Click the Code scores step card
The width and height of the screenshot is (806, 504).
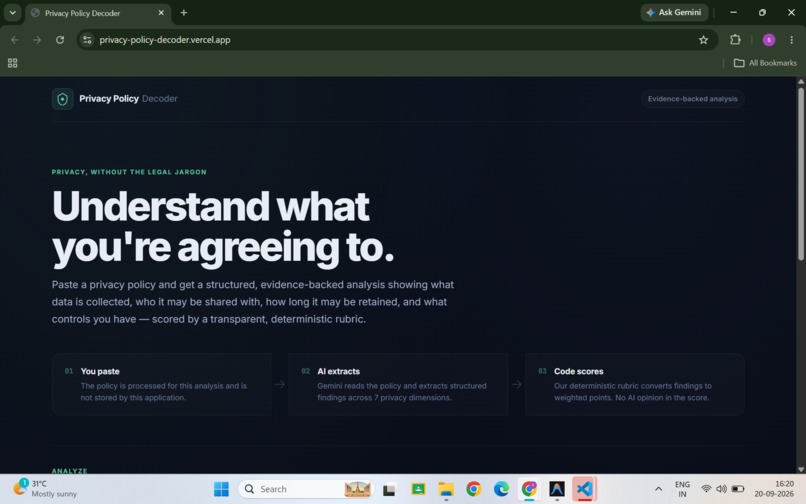pyautogui.click(x=635, y=384)
